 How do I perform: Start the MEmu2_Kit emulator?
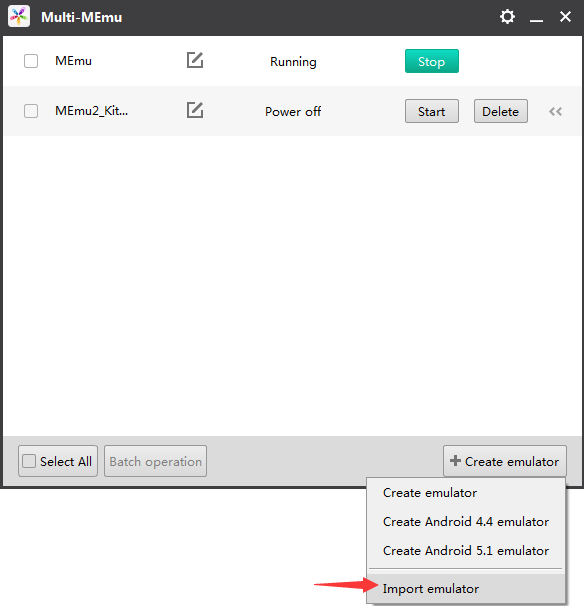coord(432,111)
